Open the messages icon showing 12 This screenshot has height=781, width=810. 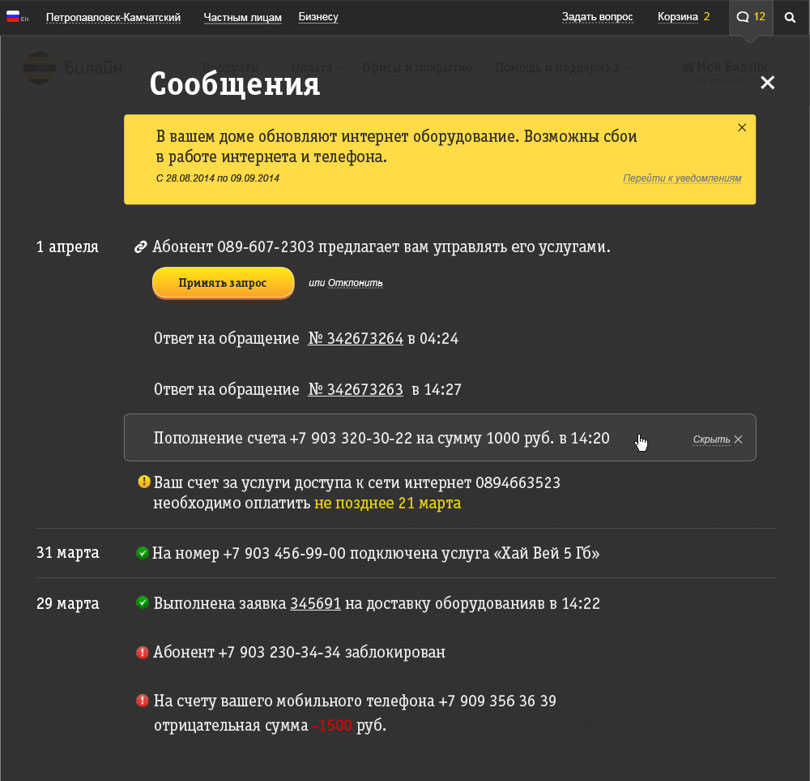coord(750,17)
